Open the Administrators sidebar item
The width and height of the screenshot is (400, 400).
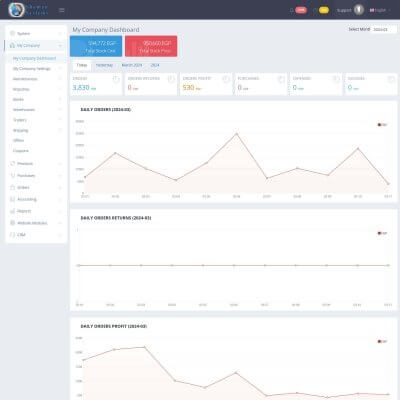click(25, 79)
